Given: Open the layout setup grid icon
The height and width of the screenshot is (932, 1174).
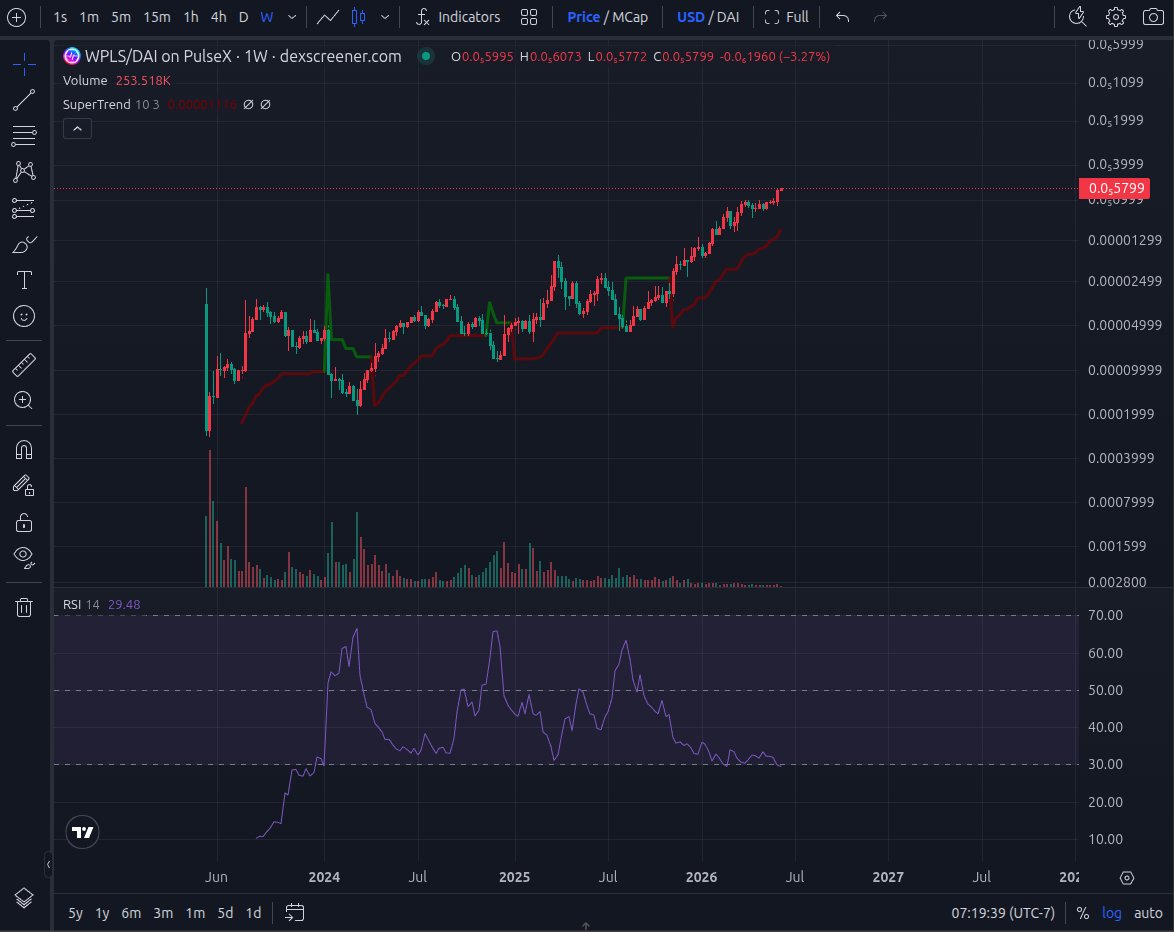Looking at the screenshot, I should coord(529,16).
